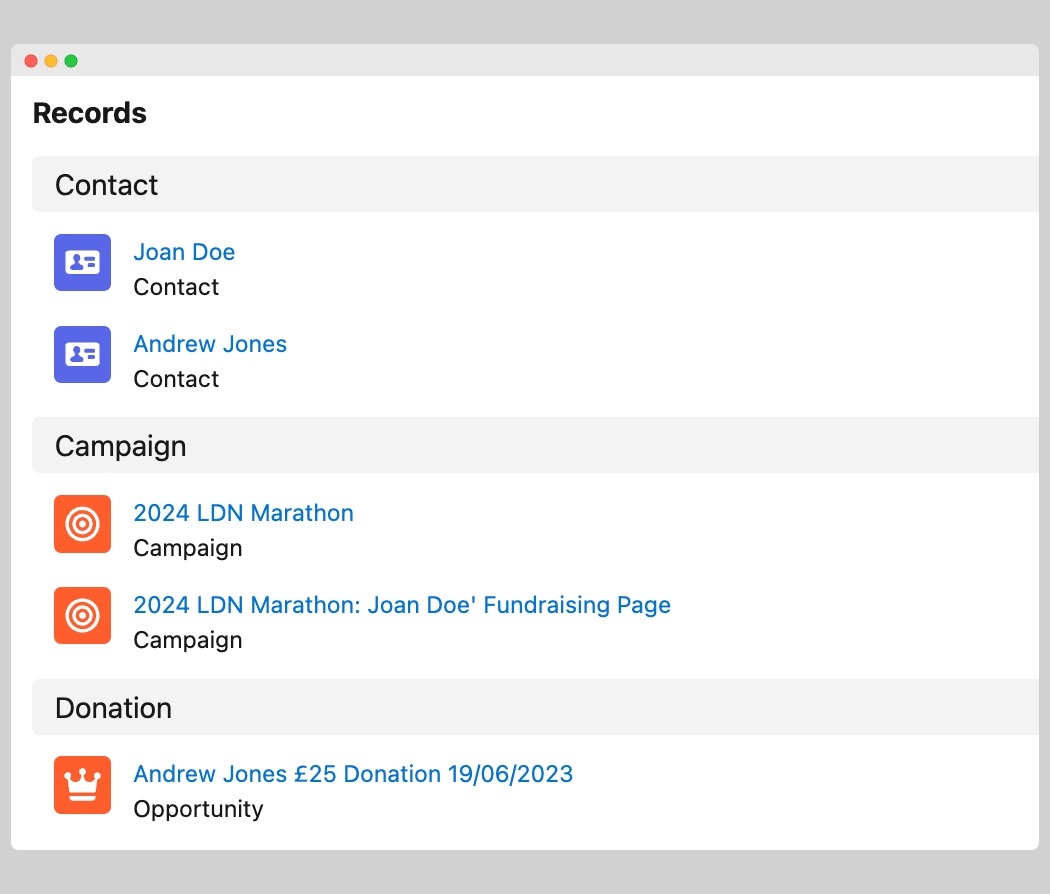The width and height of the screenshot is (1050, 894).
Task: Click the target icon for 2024 LDN Marathon
Action: 82,524
